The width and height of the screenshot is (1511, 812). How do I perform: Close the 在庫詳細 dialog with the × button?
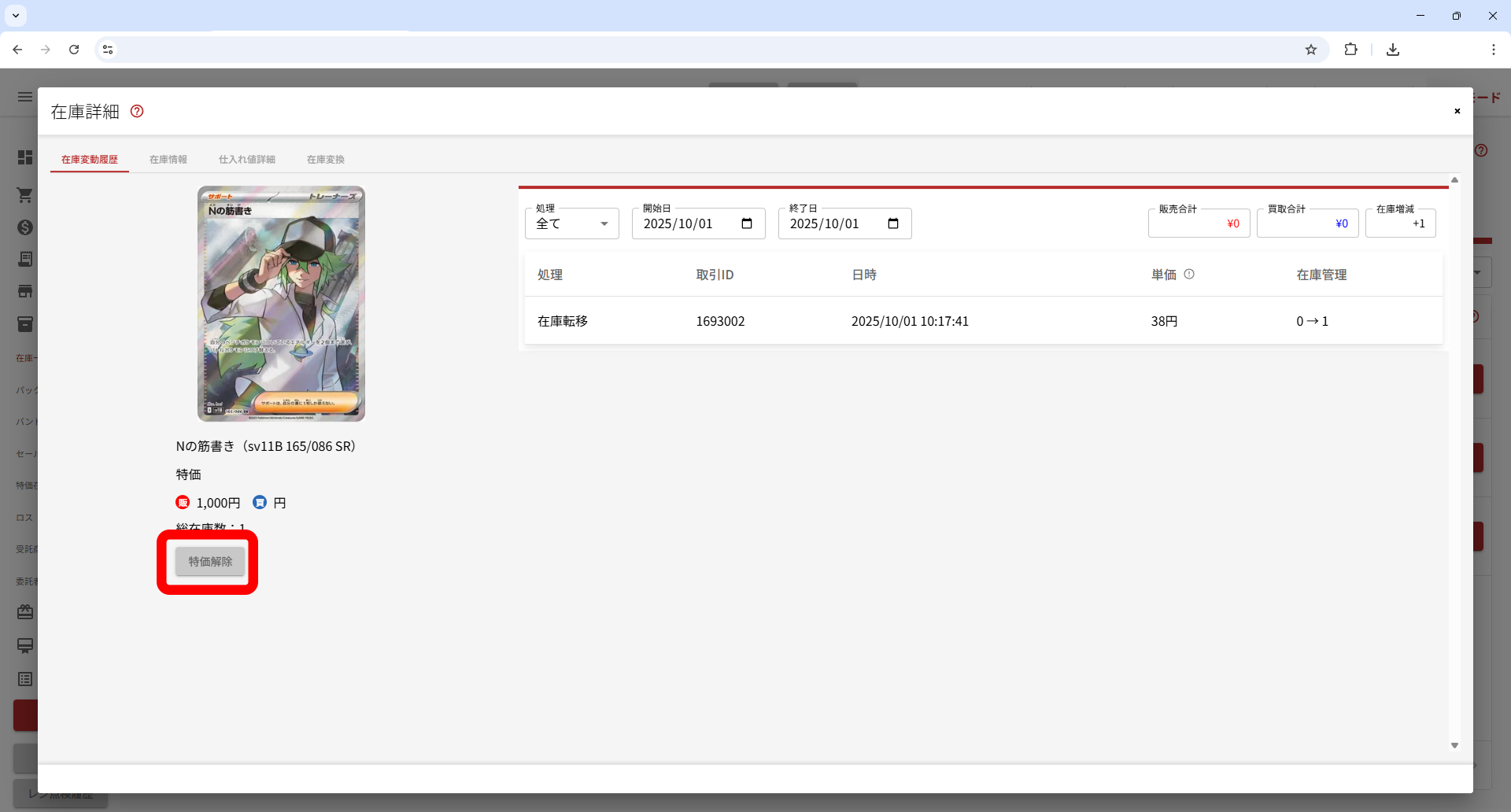click(x=1457, y=111)
